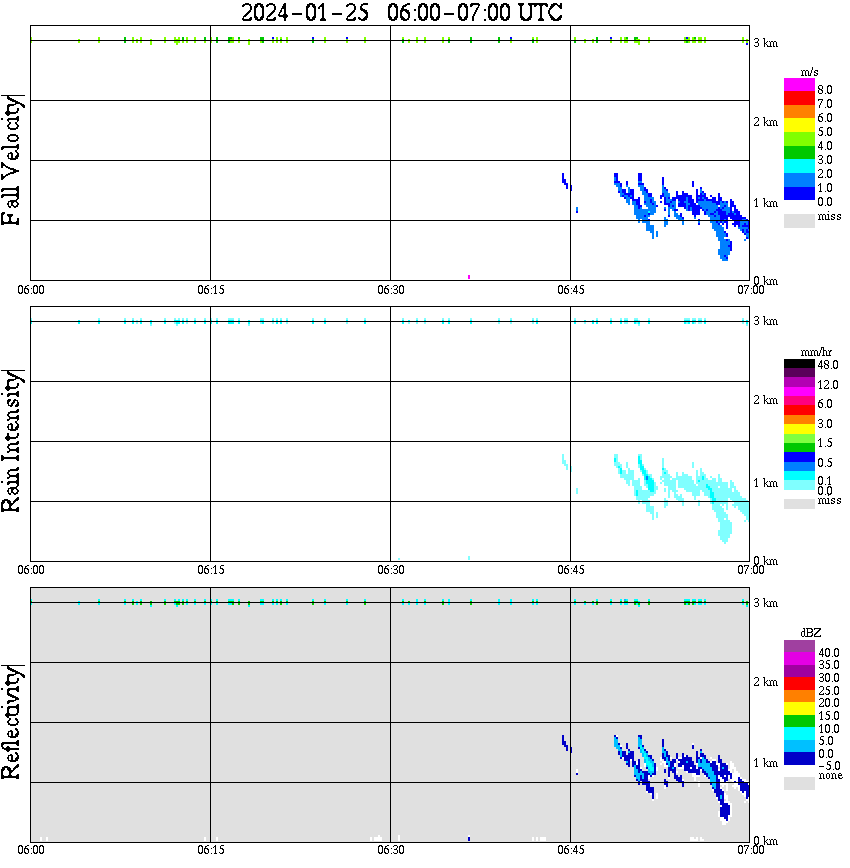Click the 06:45 marker under Rain Intensity
This screenshot has height=868, width=850.
[570, 570]
